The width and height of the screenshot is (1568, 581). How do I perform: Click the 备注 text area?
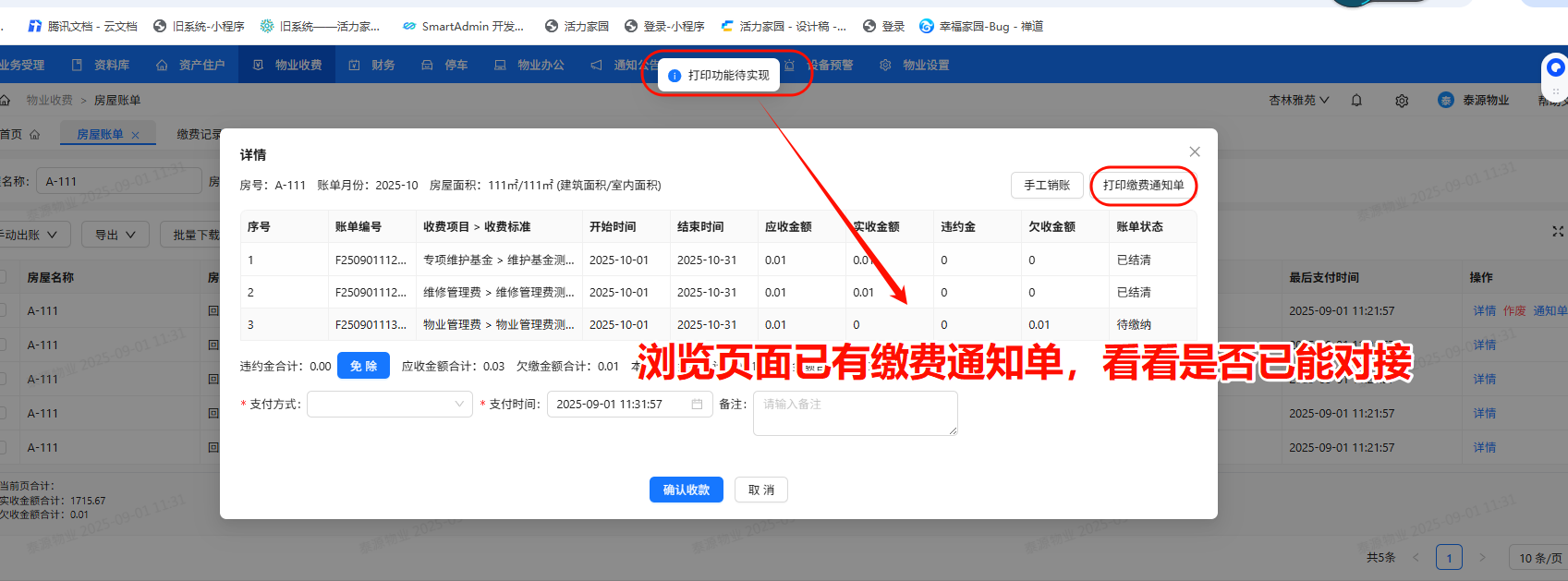click(x=855, y=413)
